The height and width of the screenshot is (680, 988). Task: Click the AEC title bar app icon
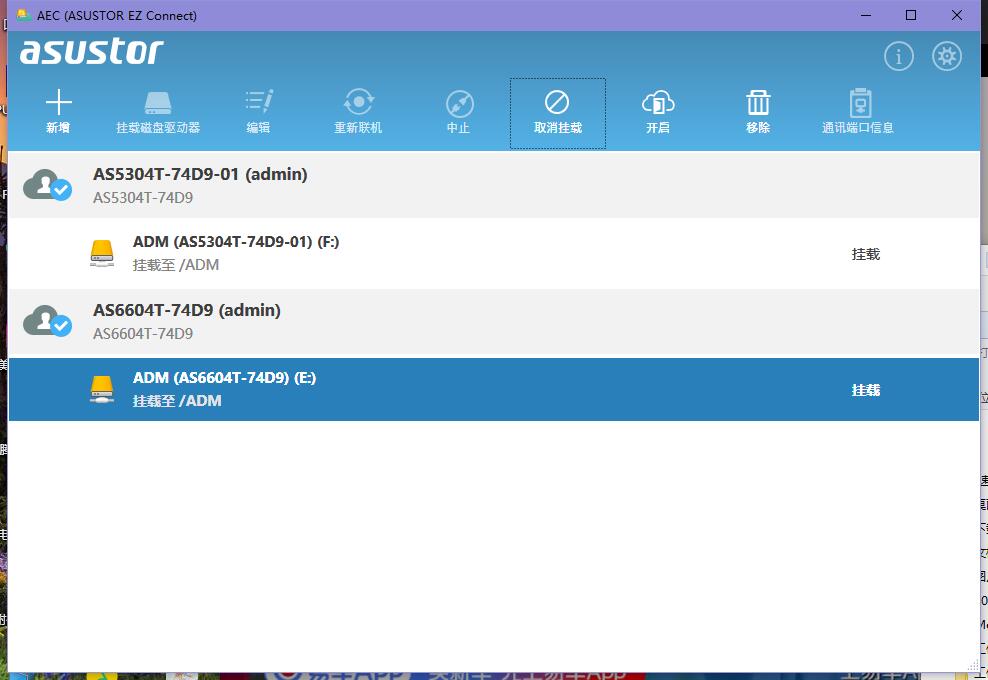[24, 15]
